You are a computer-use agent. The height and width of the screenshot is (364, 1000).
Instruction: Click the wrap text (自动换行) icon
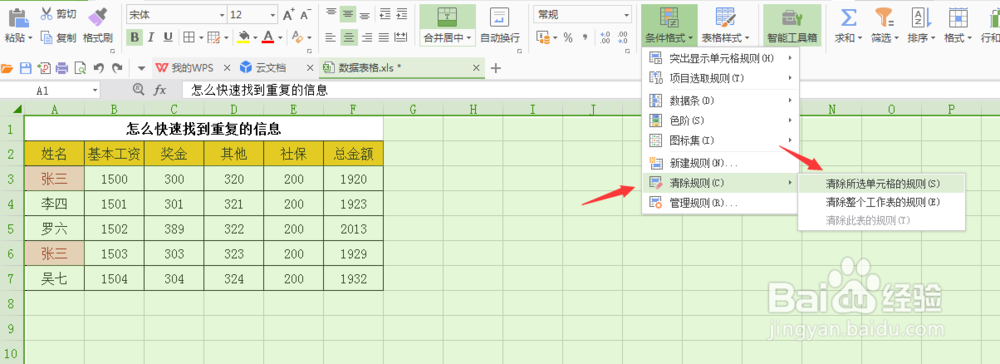click(x=500, y=17)
